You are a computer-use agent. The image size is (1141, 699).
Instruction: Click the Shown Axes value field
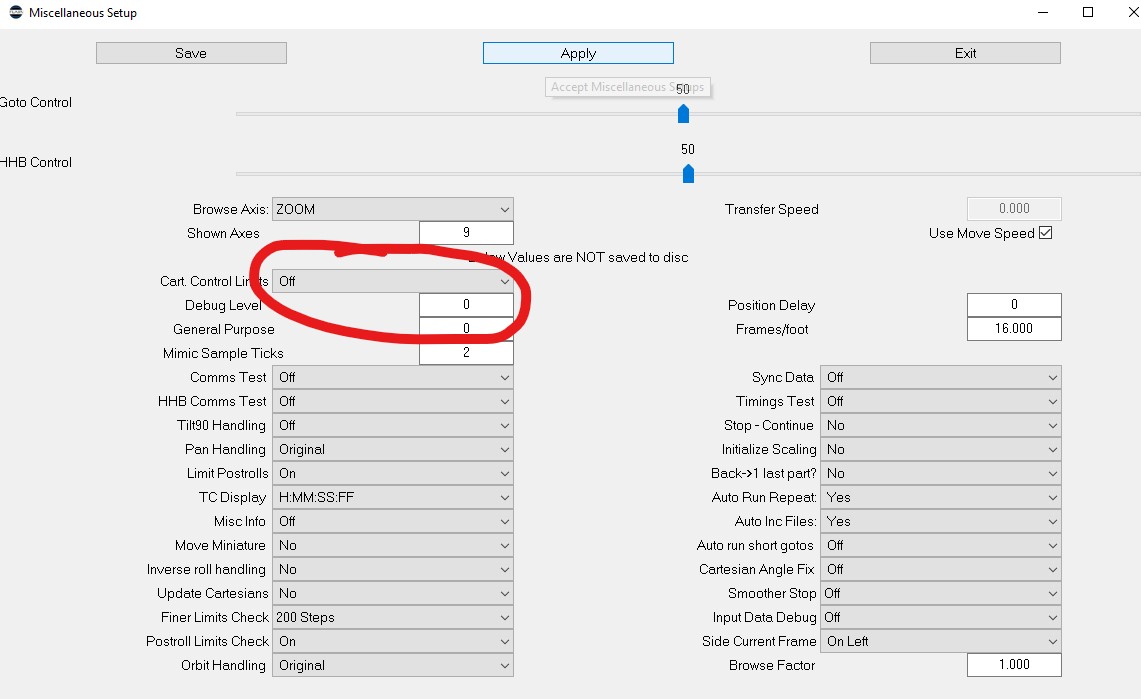[466, 233]
